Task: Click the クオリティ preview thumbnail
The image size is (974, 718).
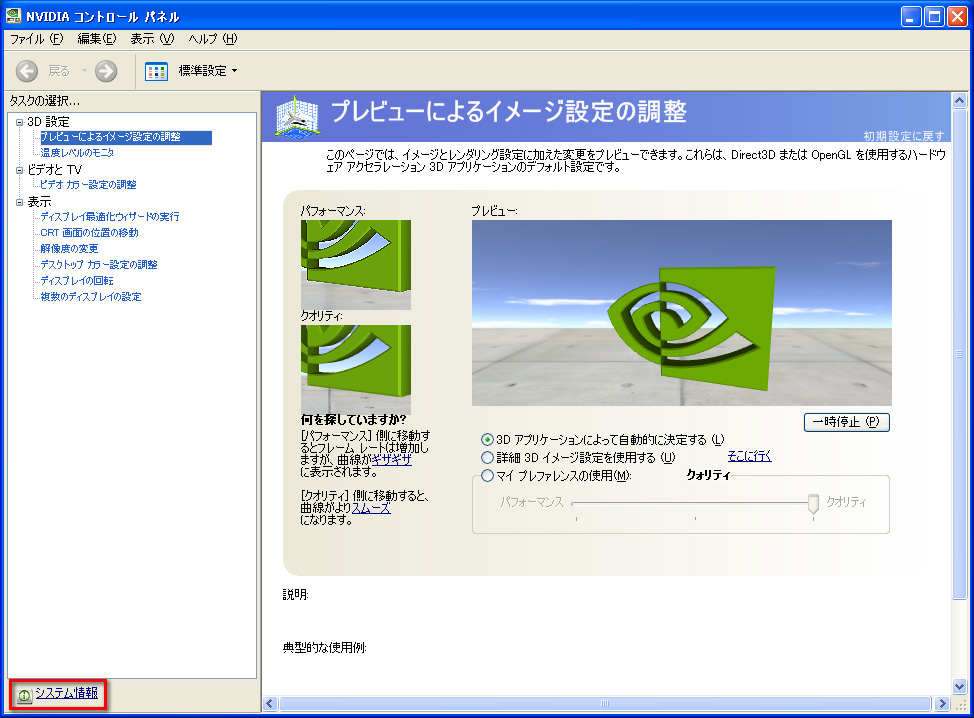Action: point(355,370)
